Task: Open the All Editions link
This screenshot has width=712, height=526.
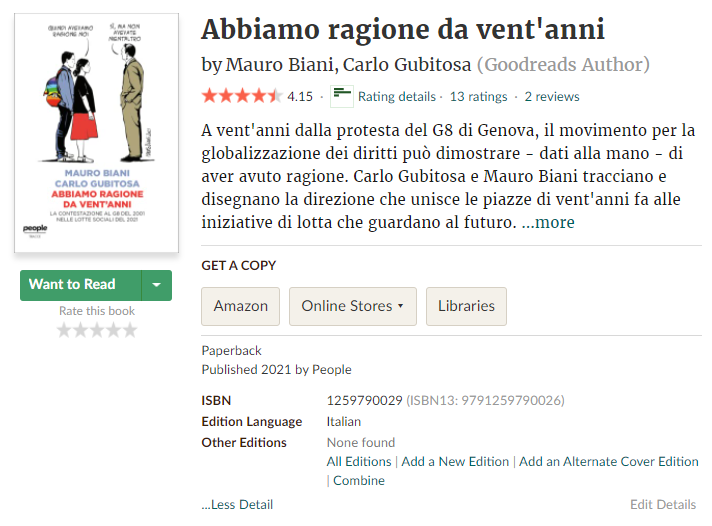Action: pyautogui.click(x=359, y=461)
